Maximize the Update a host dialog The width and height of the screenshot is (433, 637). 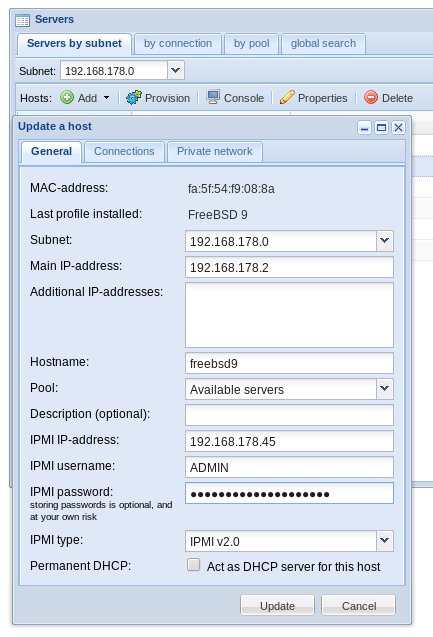pyautogui.click(x=381, y=128)
